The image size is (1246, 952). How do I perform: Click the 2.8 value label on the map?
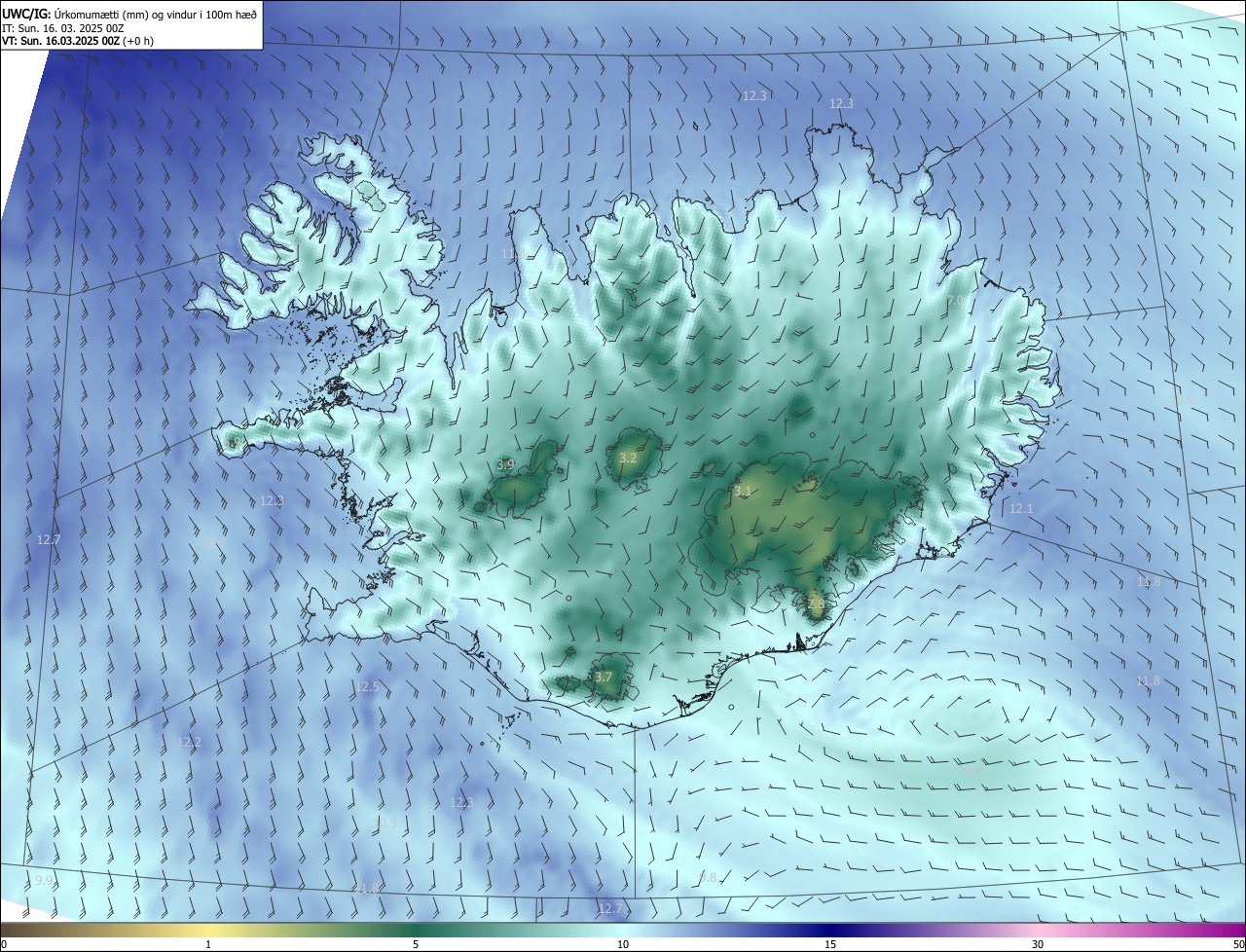[816, 604]
